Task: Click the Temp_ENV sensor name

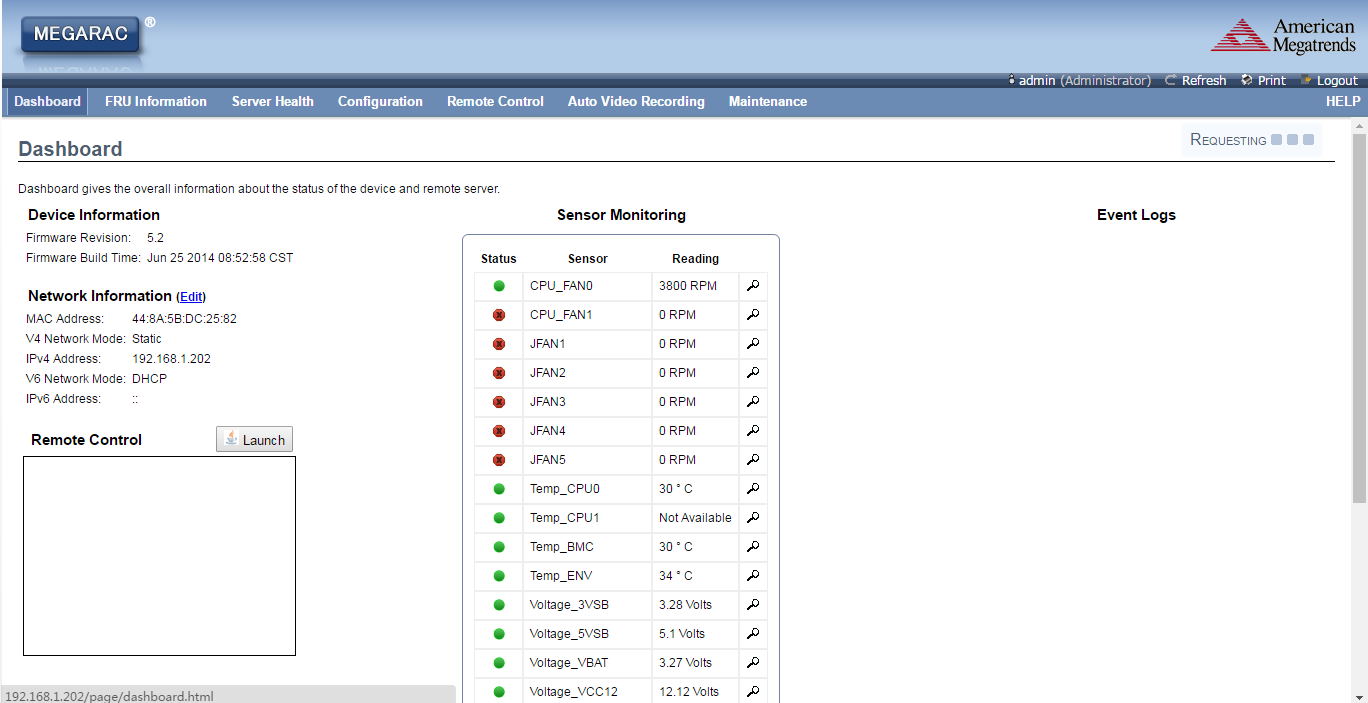Action: click(x=561, y=576)
